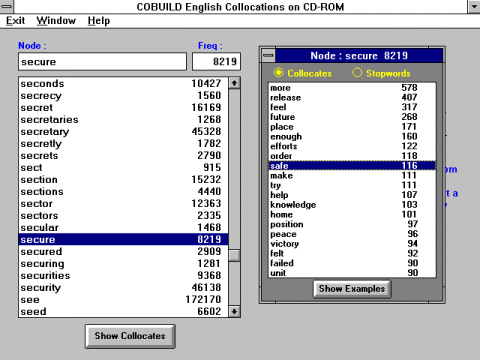Select 'securing' in the word list

click(123, 263)
